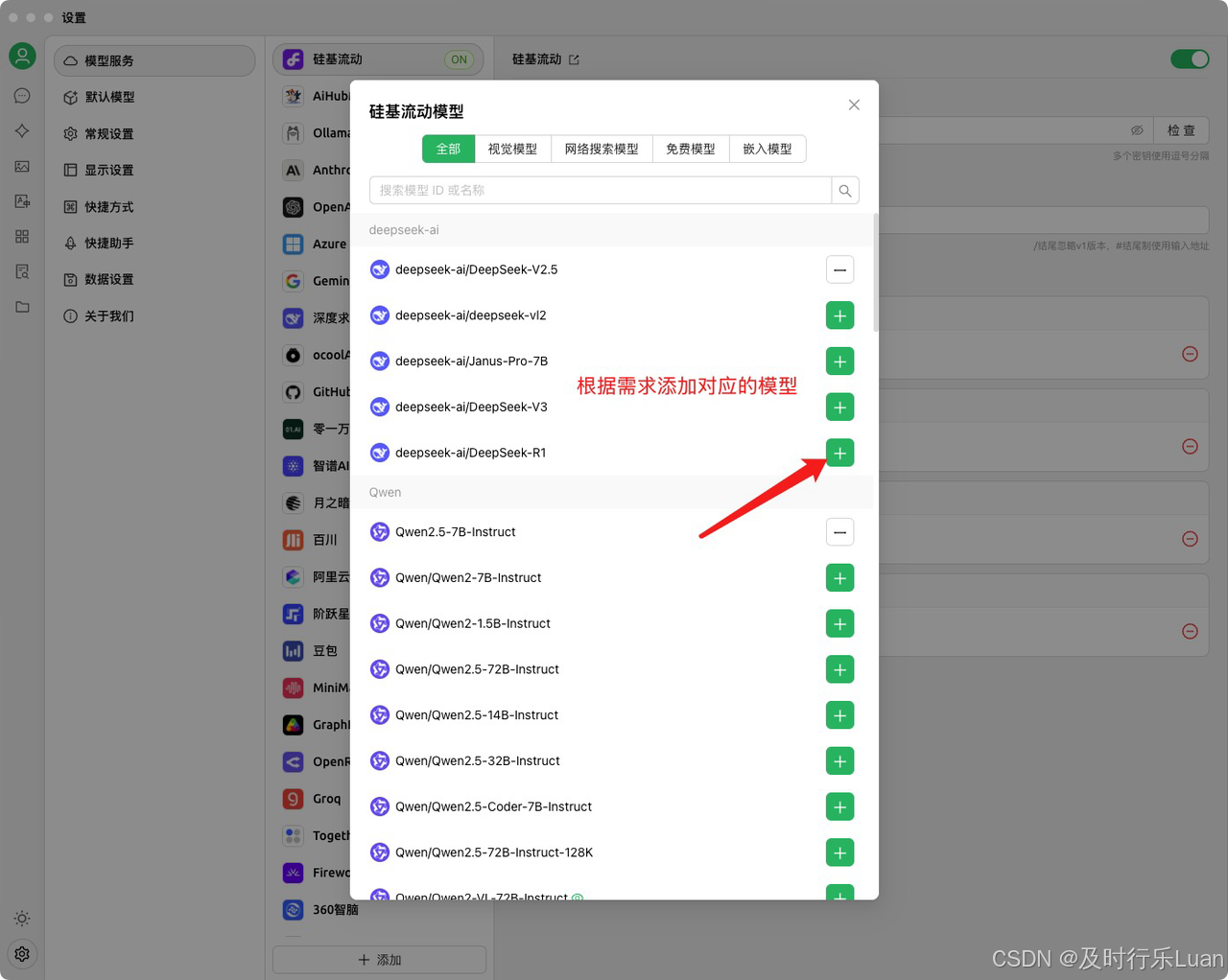Open the image painting sidebar icon

pyautogui.click(x=22, y=166)
